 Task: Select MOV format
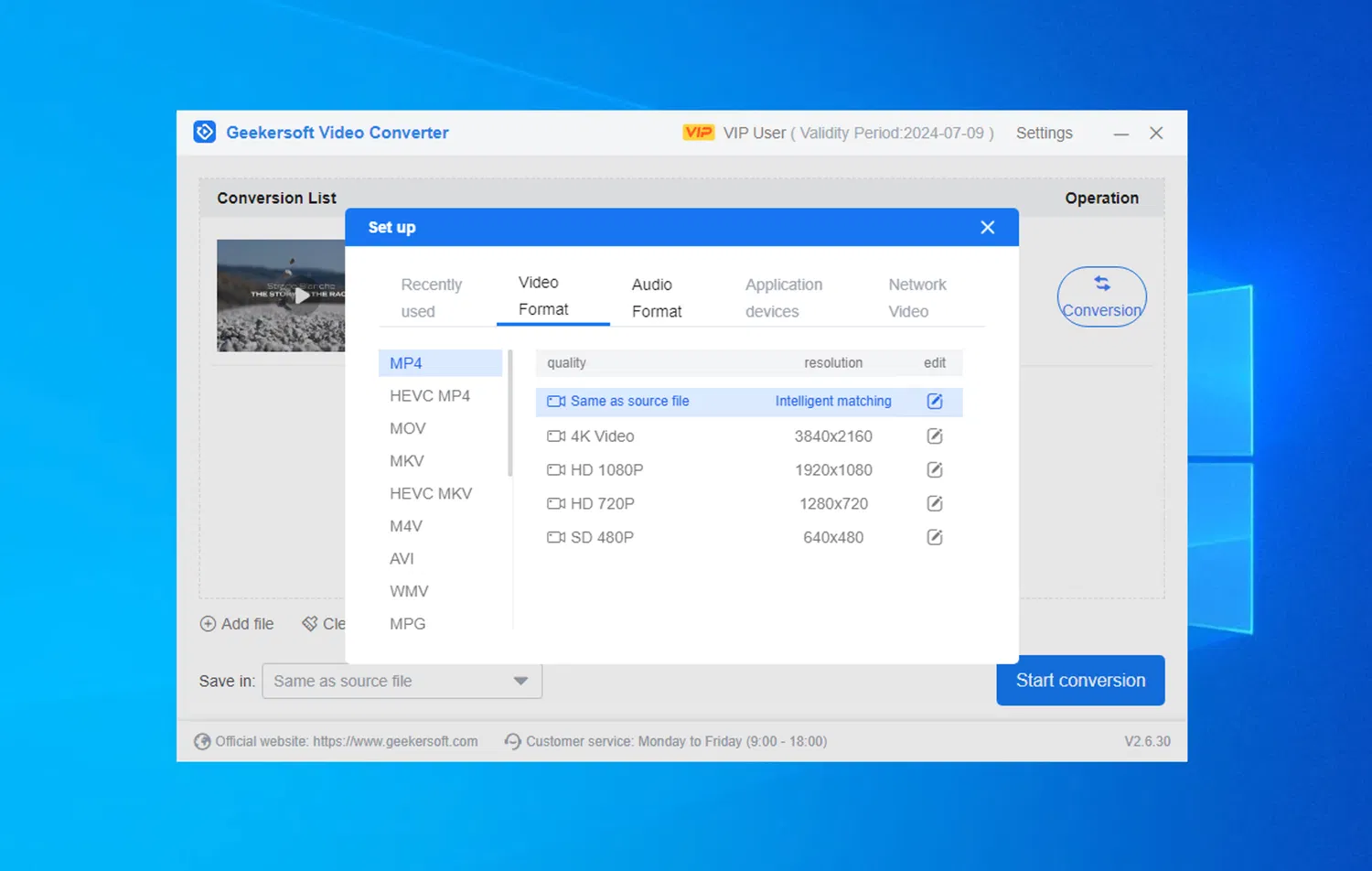pyautogui.click(x=408, y=428)
